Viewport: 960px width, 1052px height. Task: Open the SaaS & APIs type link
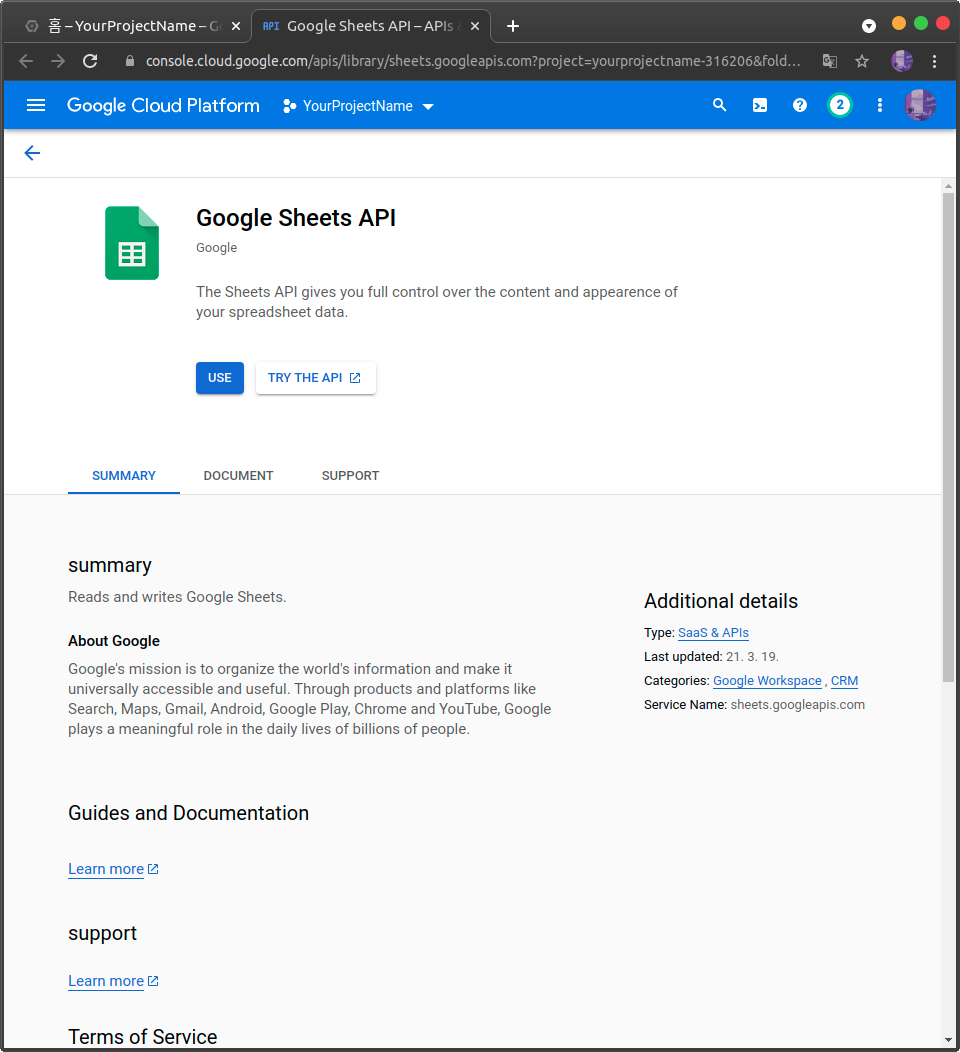713,633
